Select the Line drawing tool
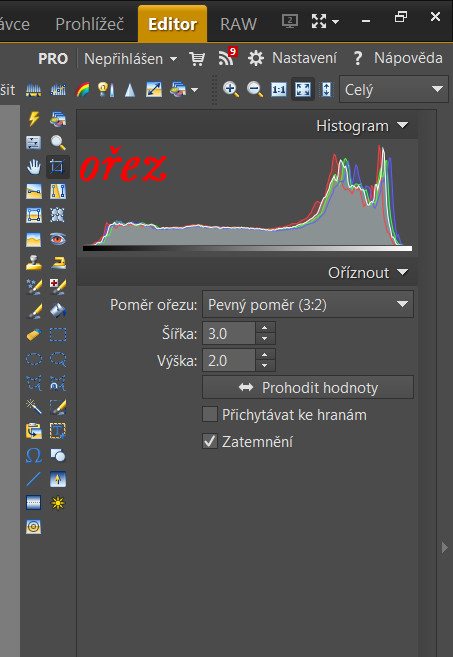This screenshot has width=453, height=657. coord(34,479)
